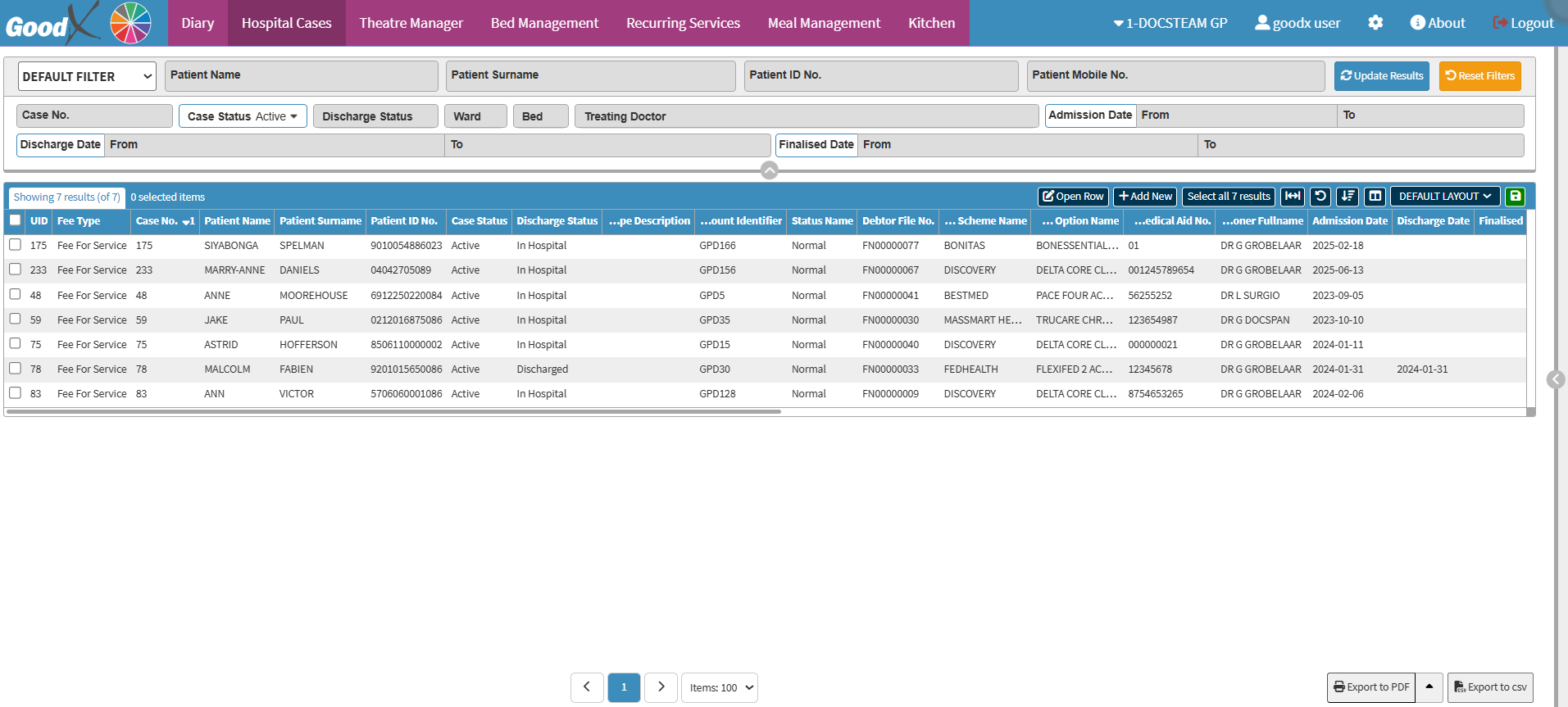Image resolution: width=1568 pixels, height=707 pixels.
Task: Expand the Case Status Active dropdown
Action: pos(243,116)
